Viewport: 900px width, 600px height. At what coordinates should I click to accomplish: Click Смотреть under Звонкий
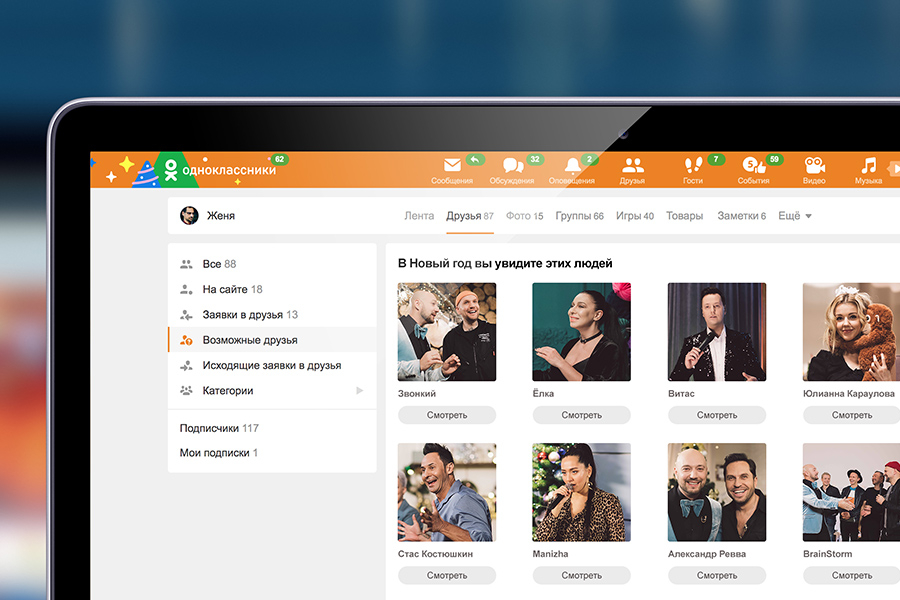(x=447, y=415)
